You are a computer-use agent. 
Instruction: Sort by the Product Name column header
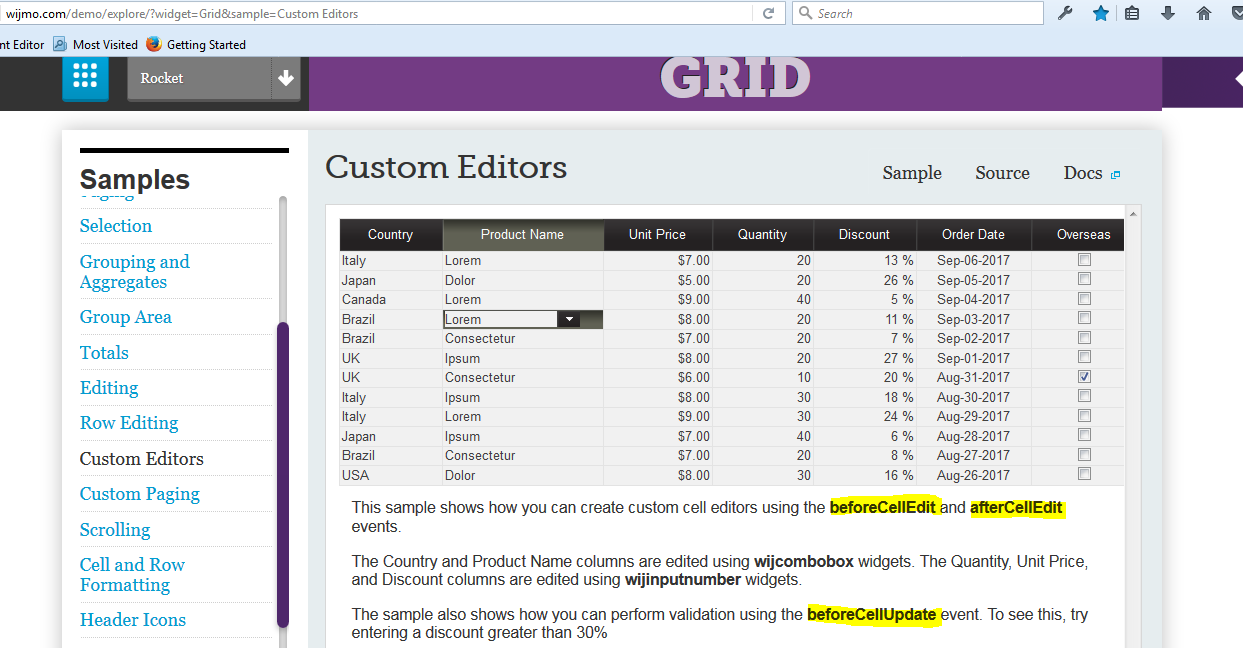[x=522, y=234]
